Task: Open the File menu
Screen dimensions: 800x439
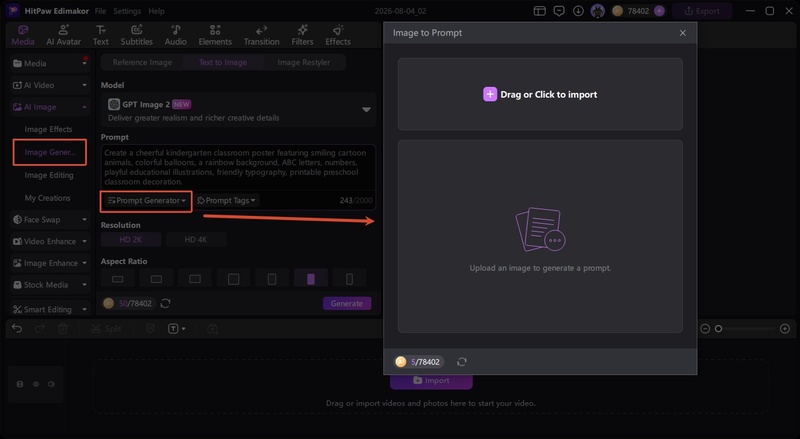Action: coord(101,11)
